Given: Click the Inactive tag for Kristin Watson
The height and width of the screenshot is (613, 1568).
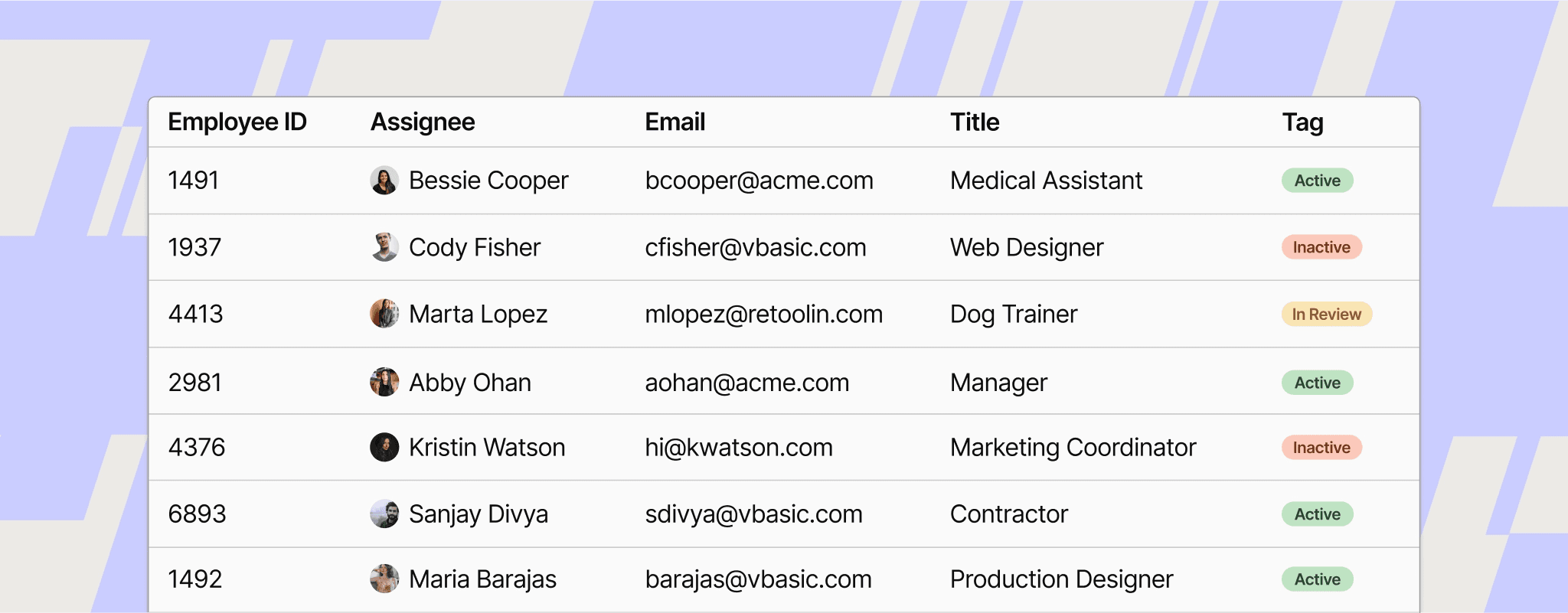Looking at the screenshot, I should tap(1321, 447).
